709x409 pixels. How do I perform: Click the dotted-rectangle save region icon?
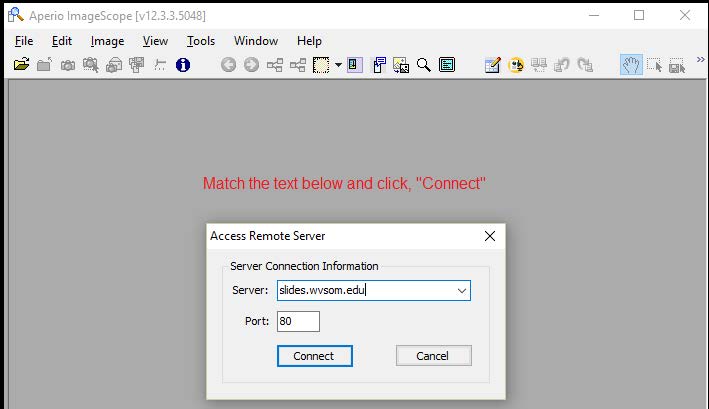(677, 66)
